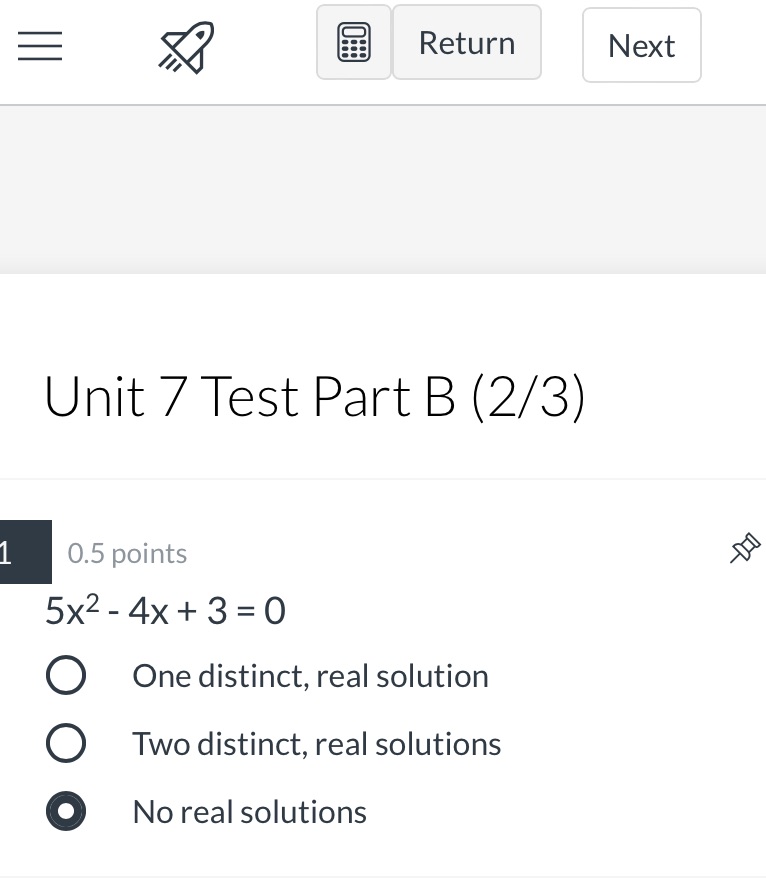Click the selected "No real solutions" radio
Screen dimensions: 766x880
[66, 811]
